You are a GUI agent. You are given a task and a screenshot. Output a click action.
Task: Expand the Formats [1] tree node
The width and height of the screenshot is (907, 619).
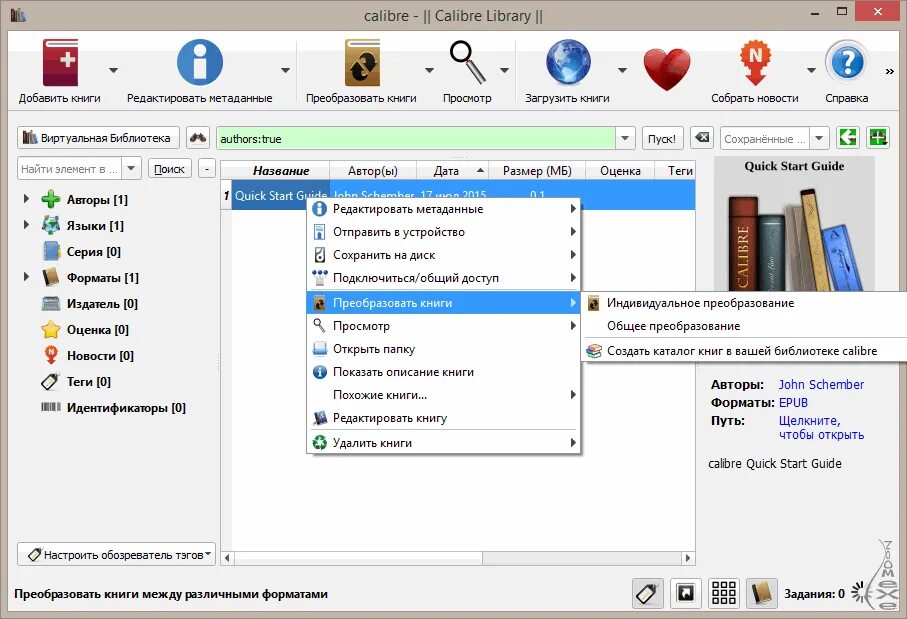26,277
